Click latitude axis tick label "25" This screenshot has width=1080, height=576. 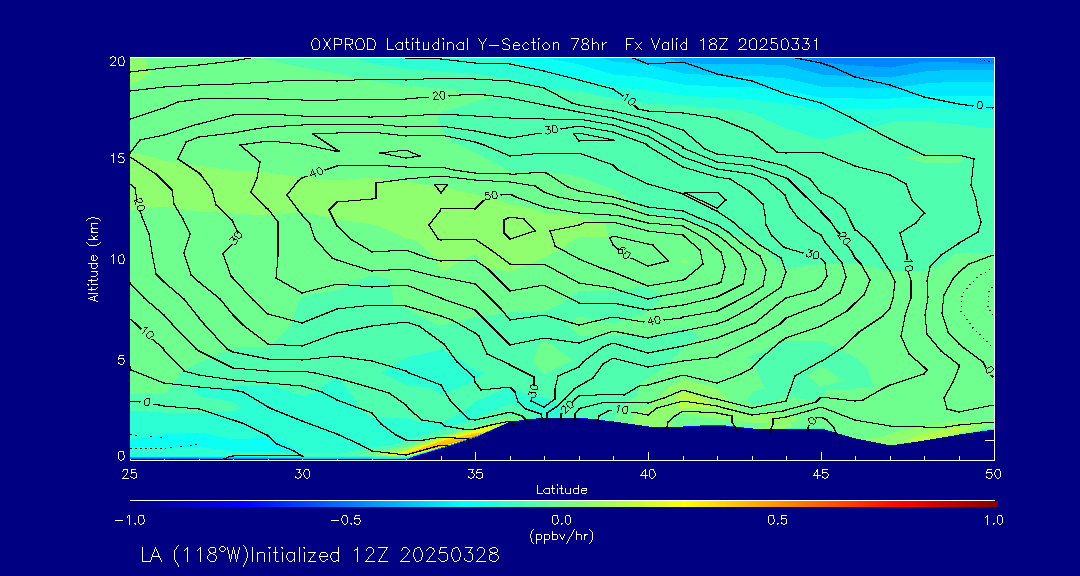point(129,474)
